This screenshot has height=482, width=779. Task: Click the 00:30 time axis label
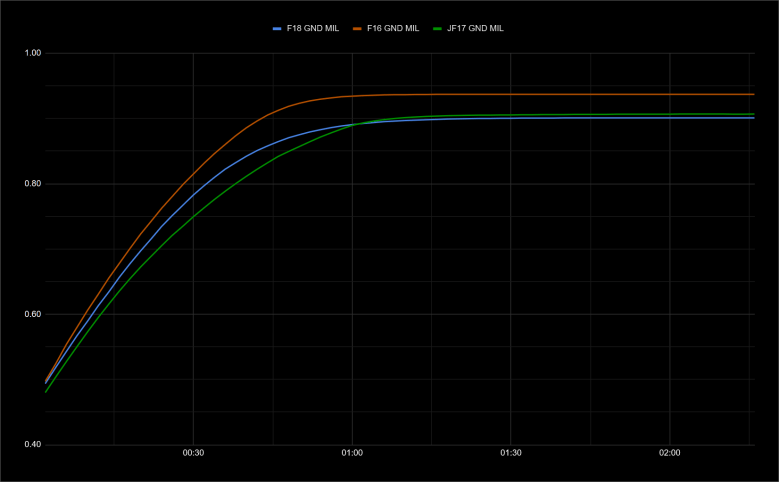coord(193,453)
